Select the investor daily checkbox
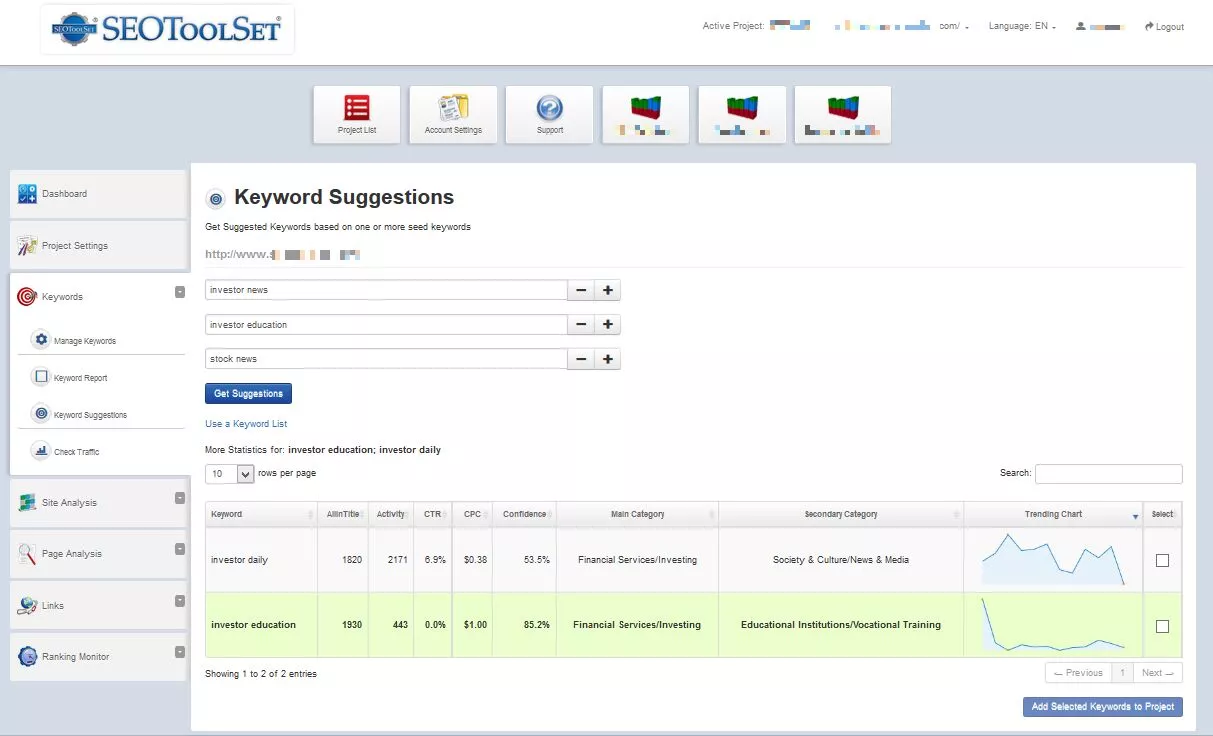 click(x=1162, y=561)
